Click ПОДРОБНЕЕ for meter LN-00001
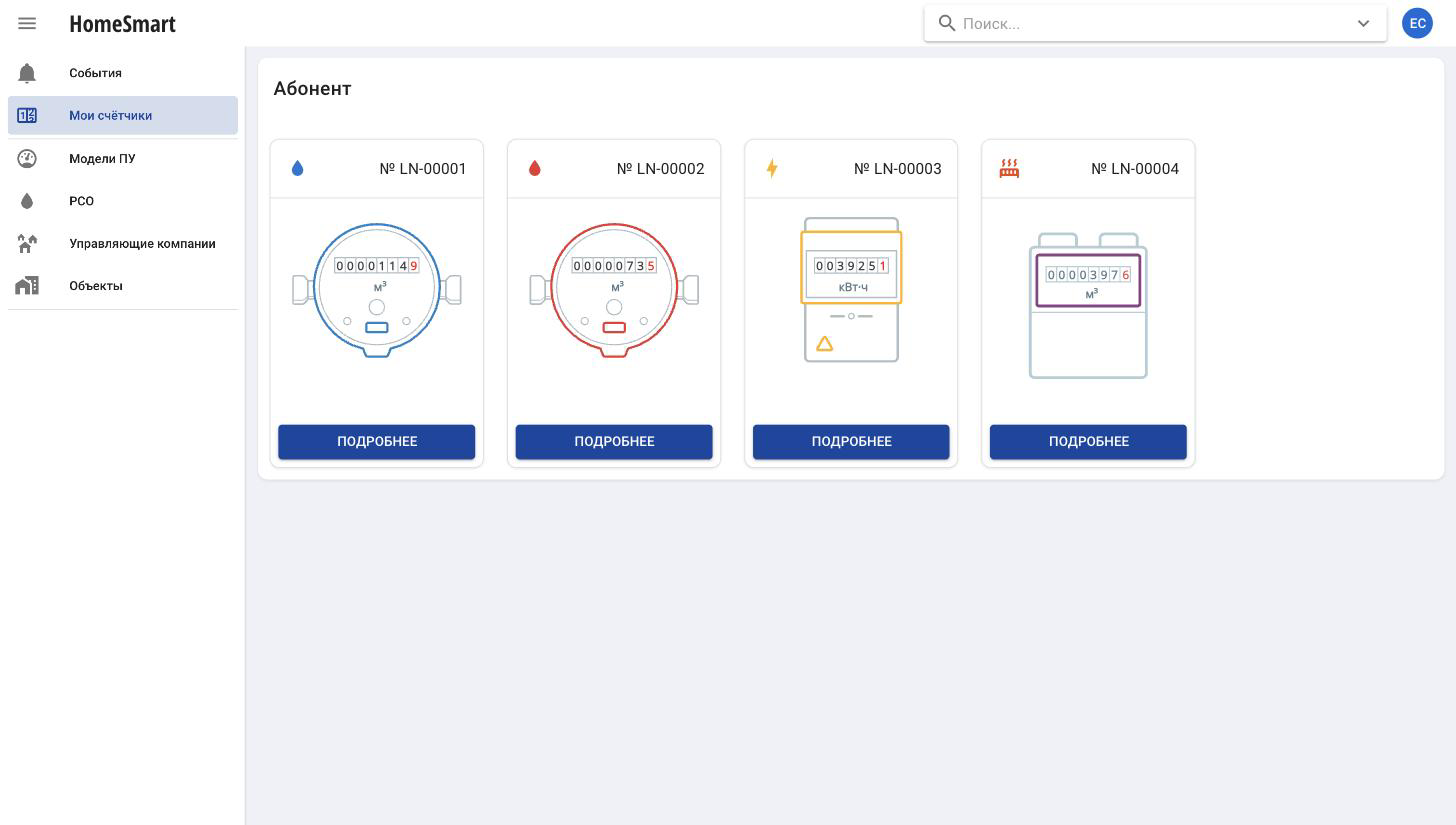1456x825 pixels. (377, 442)
